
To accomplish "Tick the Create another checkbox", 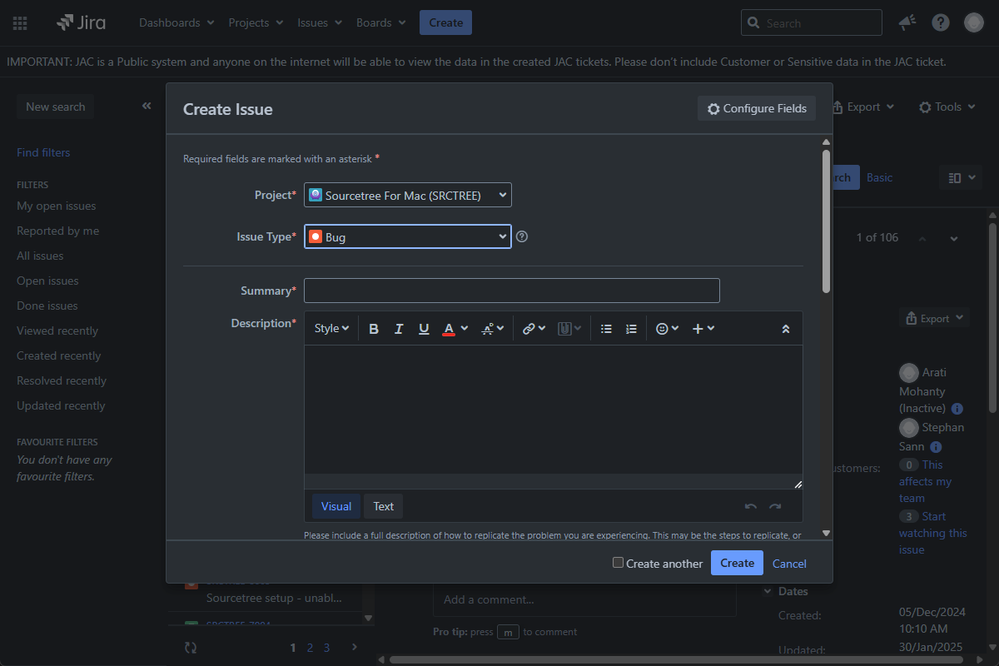I will coord(618,562).
